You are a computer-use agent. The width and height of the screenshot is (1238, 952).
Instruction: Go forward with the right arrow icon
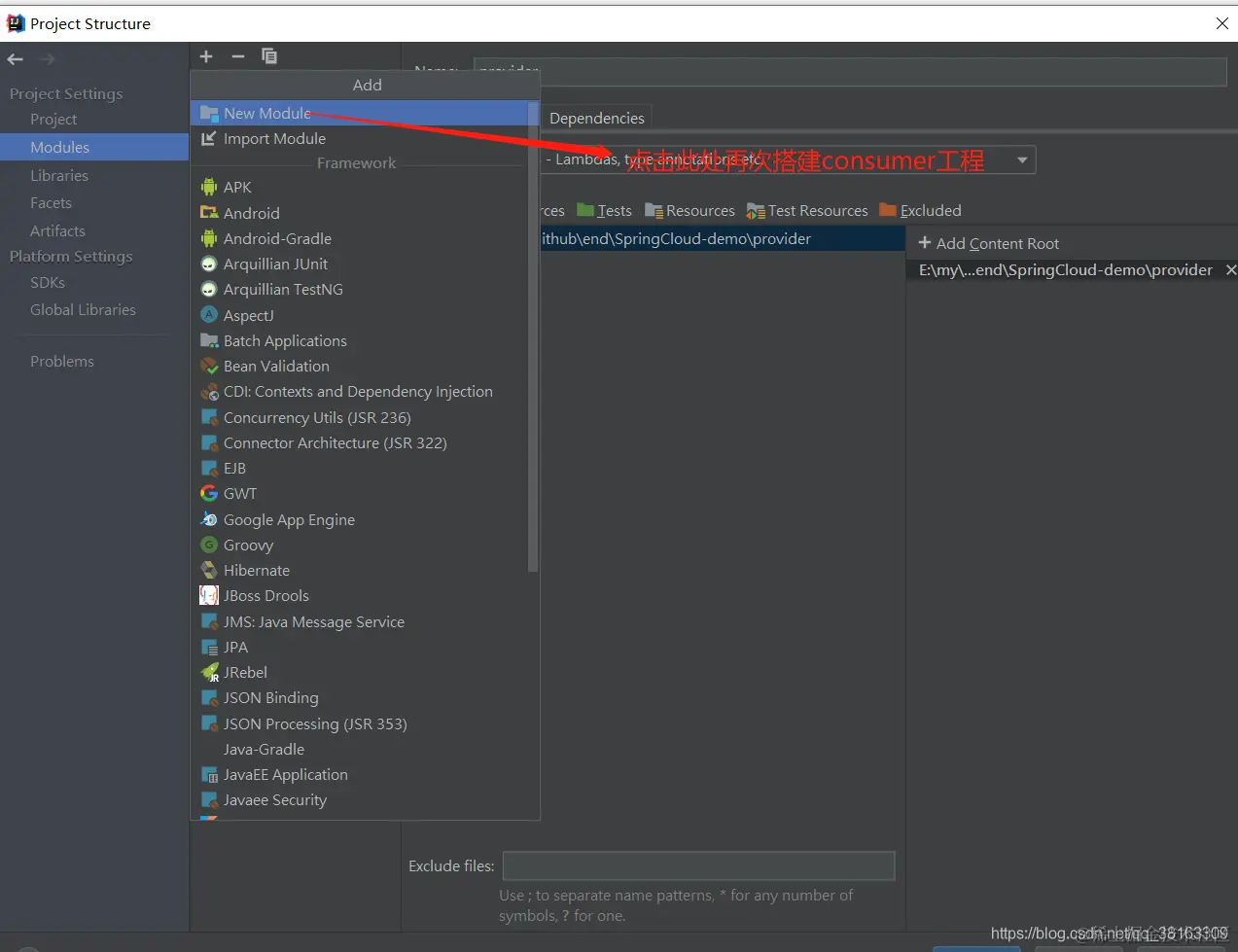(x=47, y=59)
